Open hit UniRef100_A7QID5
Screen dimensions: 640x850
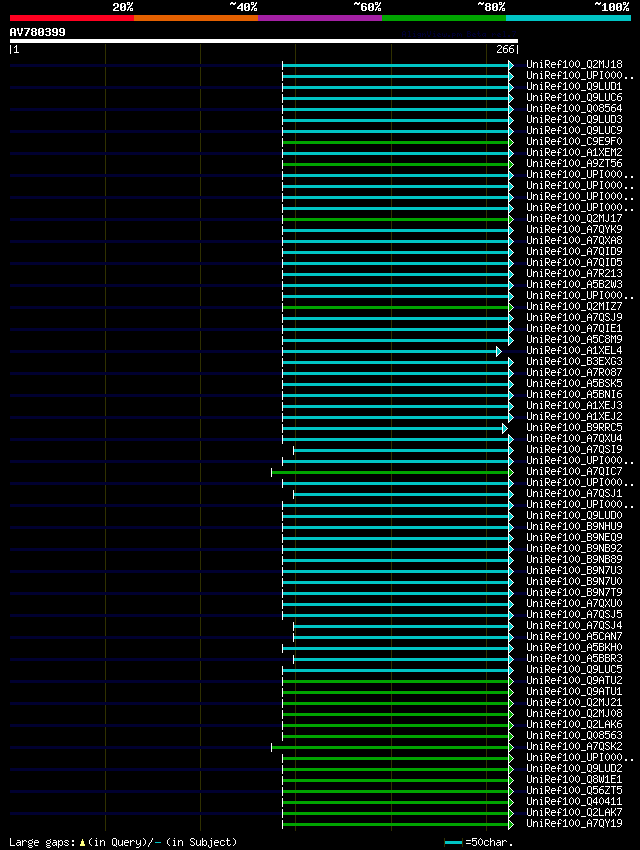coord(574,262)
